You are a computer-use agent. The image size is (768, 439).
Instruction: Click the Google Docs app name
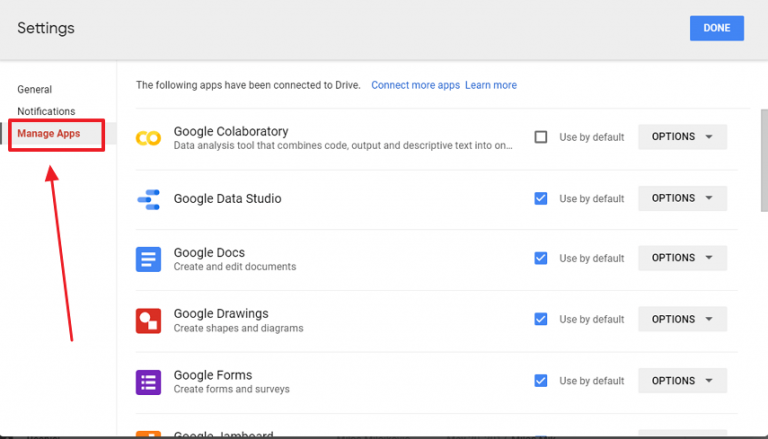tap(209, 252)
